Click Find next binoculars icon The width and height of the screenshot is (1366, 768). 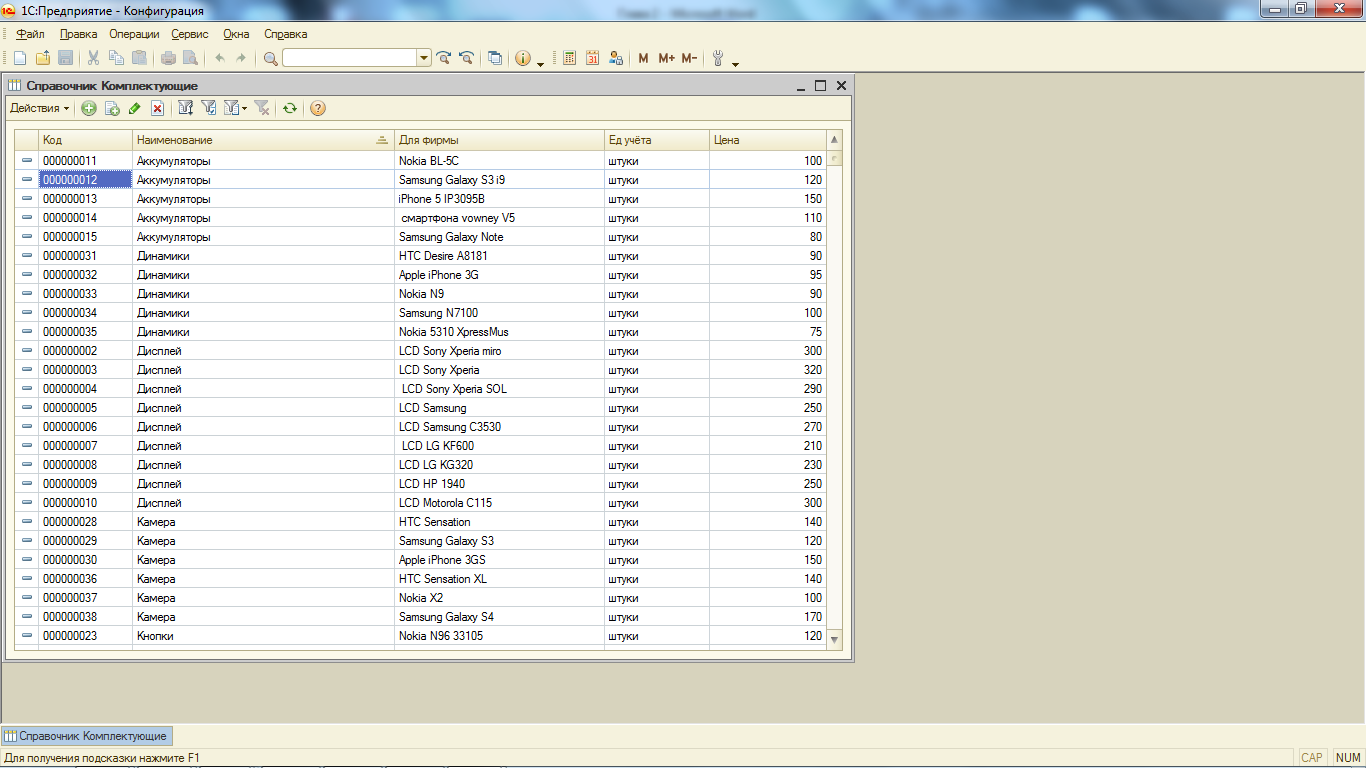[444, 58]
